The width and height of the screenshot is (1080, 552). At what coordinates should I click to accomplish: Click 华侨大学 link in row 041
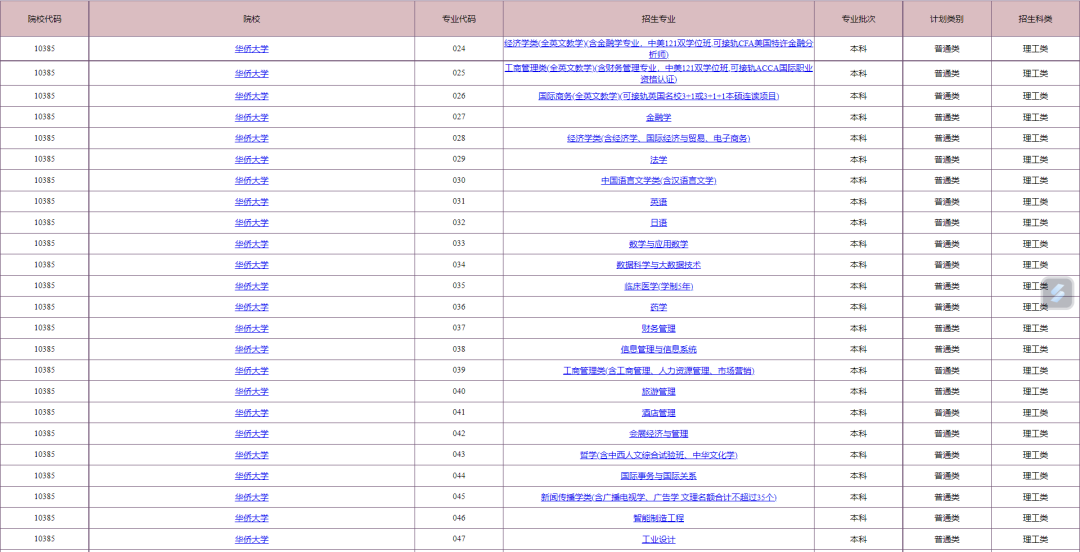point(251,413)
